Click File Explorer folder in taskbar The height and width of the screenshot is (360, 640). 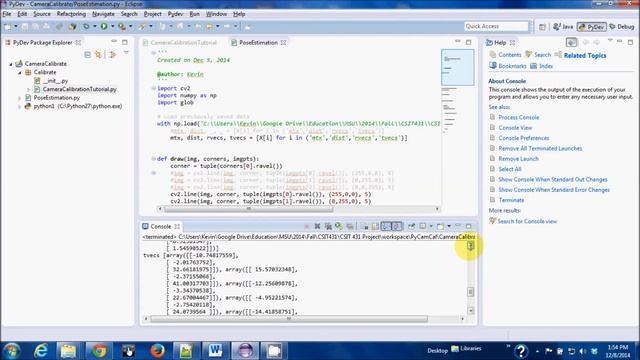tap(69, 351)
